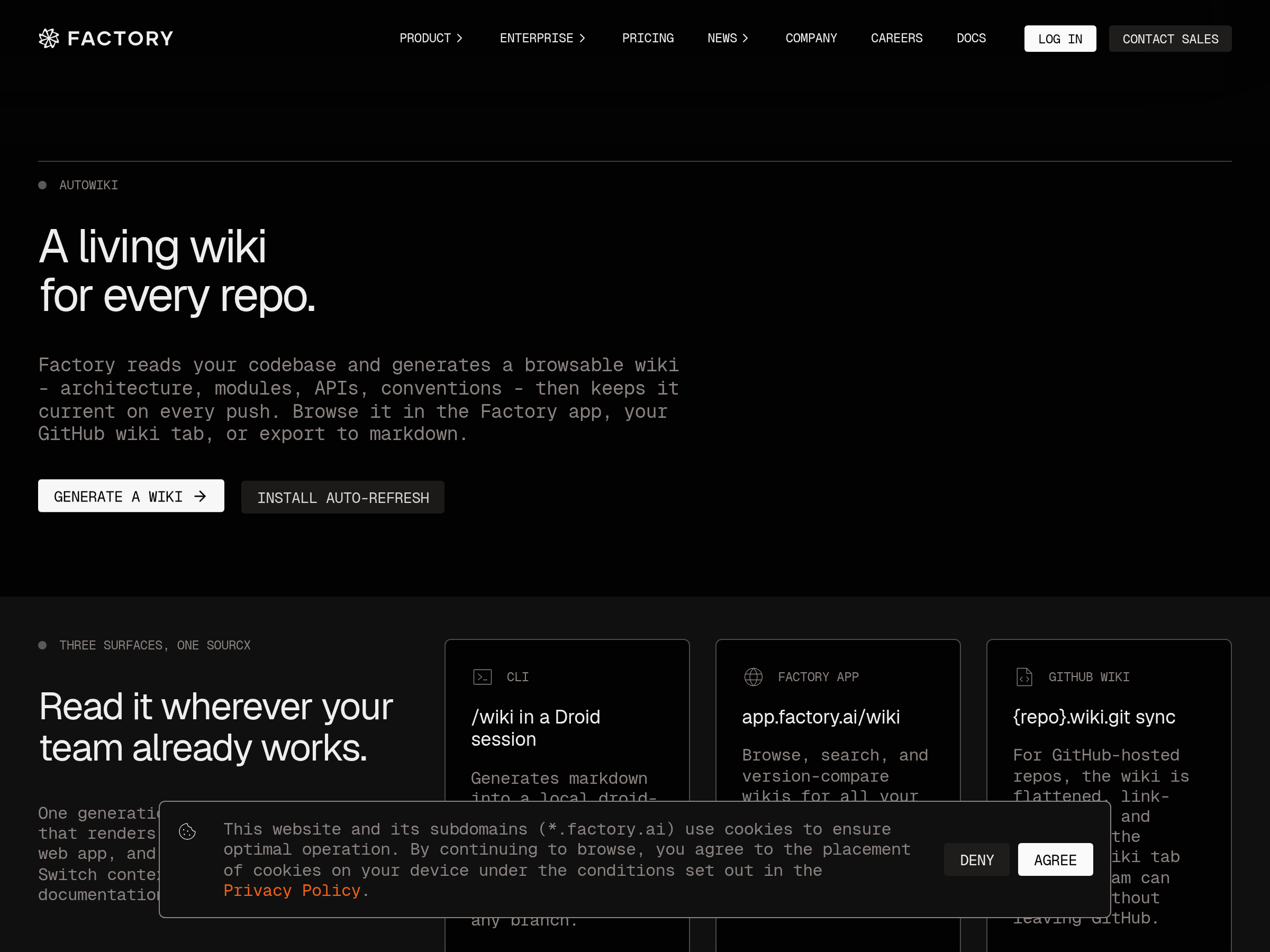Image resolution: width=1270 pixels, height=952 pixels.
Task: Expand the News menu
Action: 728,39
